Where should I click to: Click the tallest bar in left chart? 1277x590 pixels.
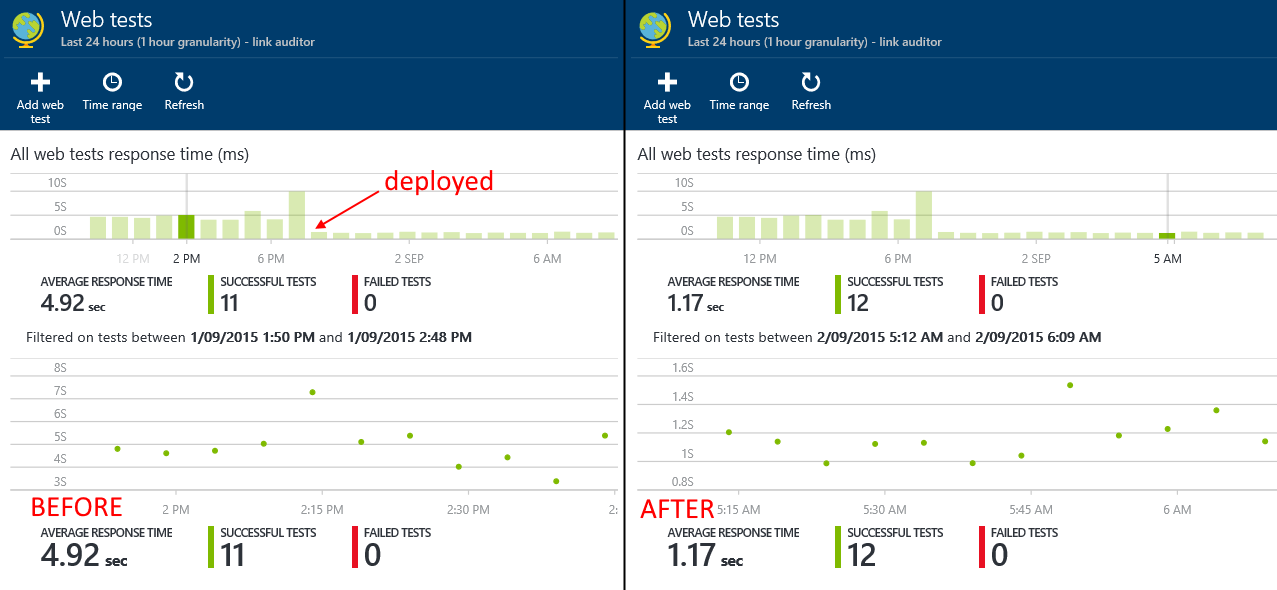(x=297, y=215)
